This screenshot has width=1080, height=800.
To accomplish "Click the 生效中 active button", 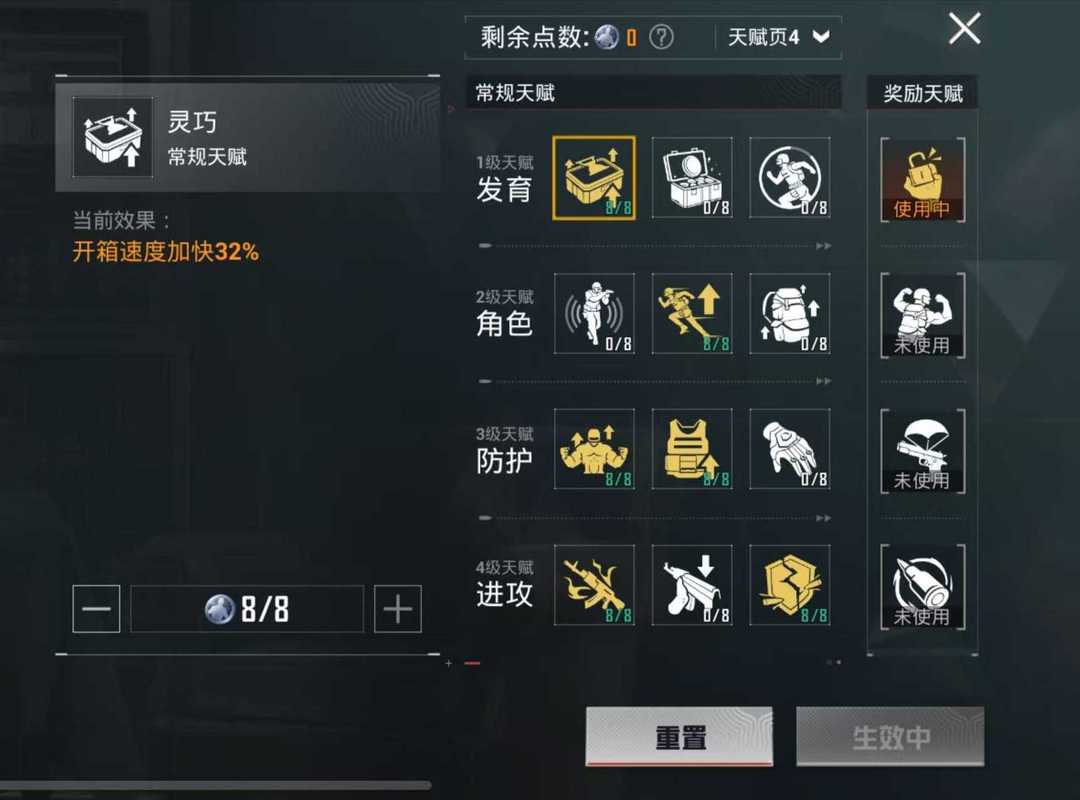I will (890, 737).
